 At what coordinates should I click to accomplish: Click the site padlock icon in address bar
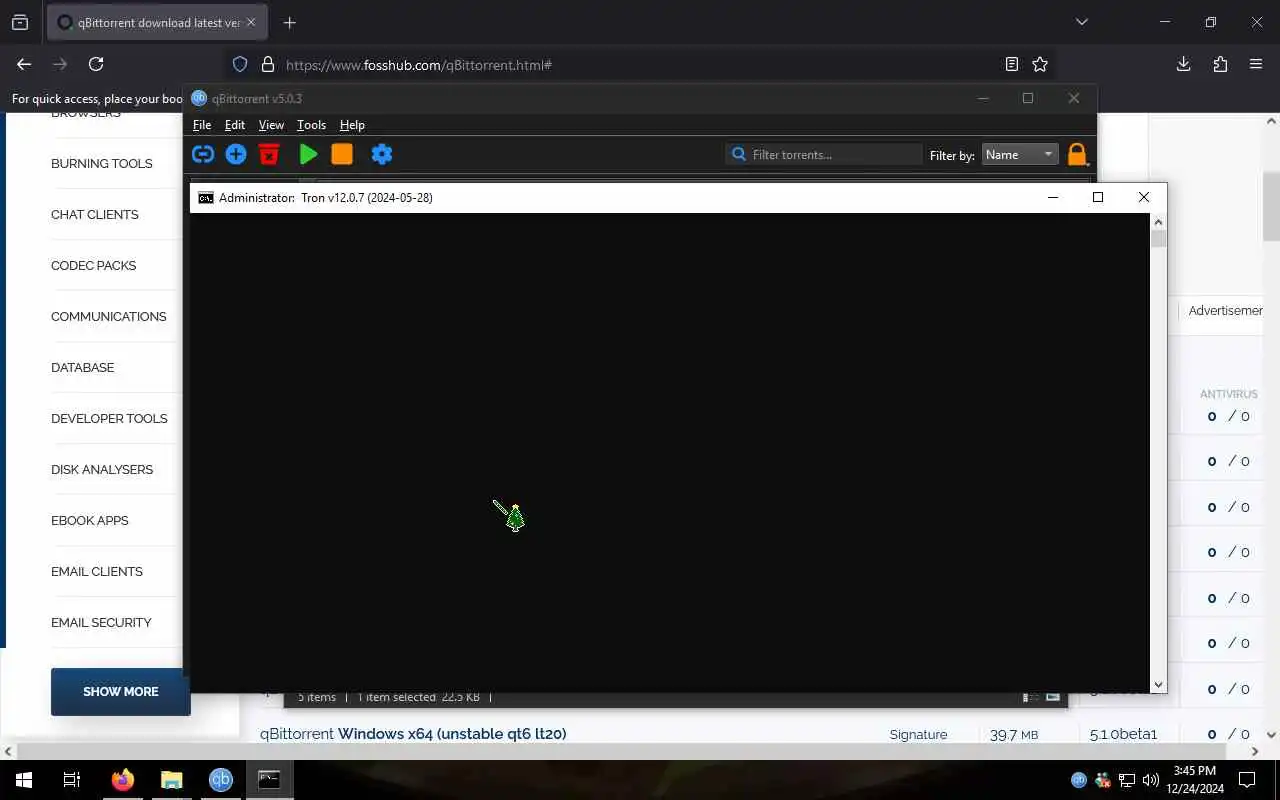pyautogui.click(x=268, y=64)
